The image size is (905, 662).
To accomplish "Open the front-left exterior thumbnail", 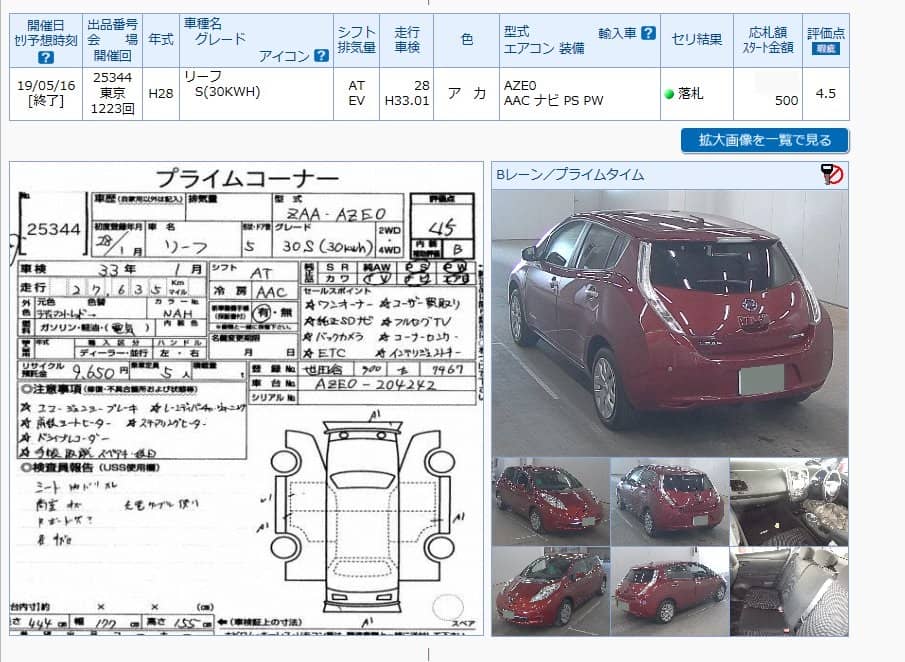I will 550,500.
